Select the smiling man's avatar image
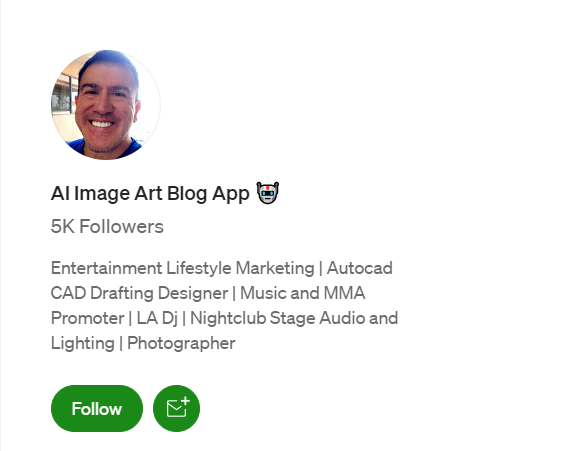This screenshot has width=567, height=451. pyautogui.click(x=106, y=105)
